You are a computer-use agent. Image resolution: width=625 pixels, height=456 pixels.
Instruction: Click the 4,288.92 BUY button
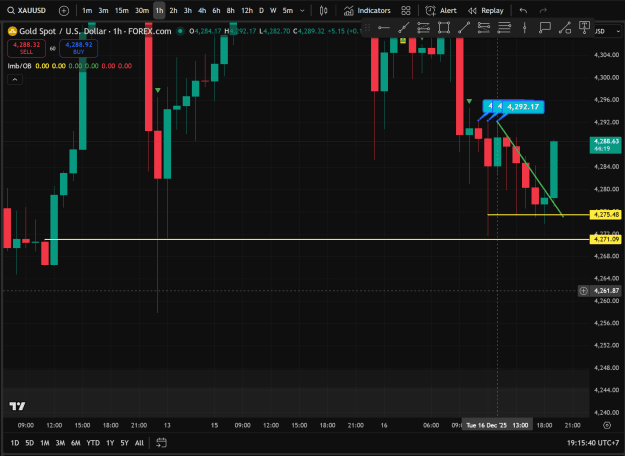pos(79,48)
